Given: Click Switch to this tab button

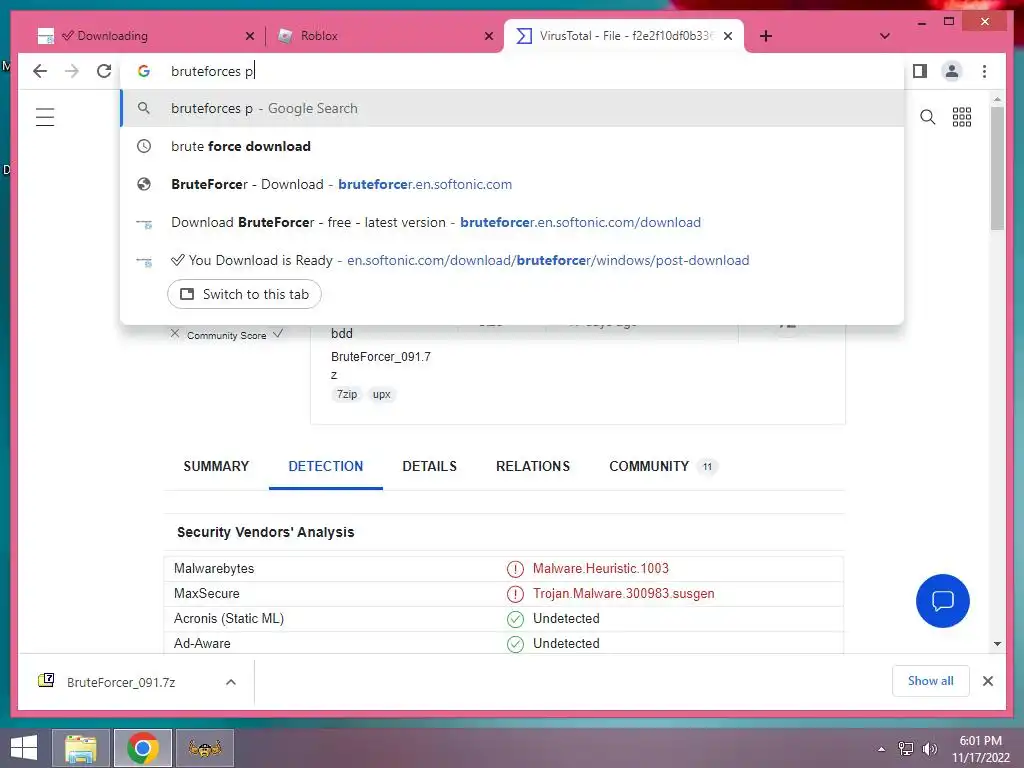Looking at the screenshot, I should (244, 294).
